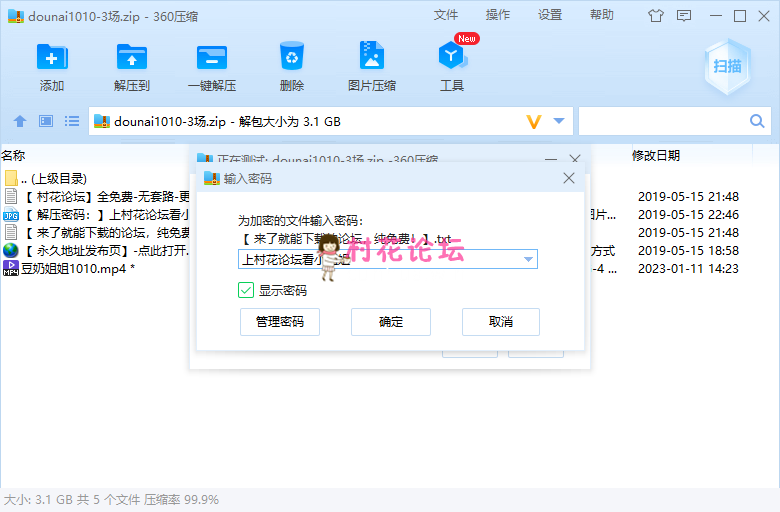The height and width of the screenshot is (512, 780).
Task: Close the 输入密码 dialog
Action: point(569,178)
